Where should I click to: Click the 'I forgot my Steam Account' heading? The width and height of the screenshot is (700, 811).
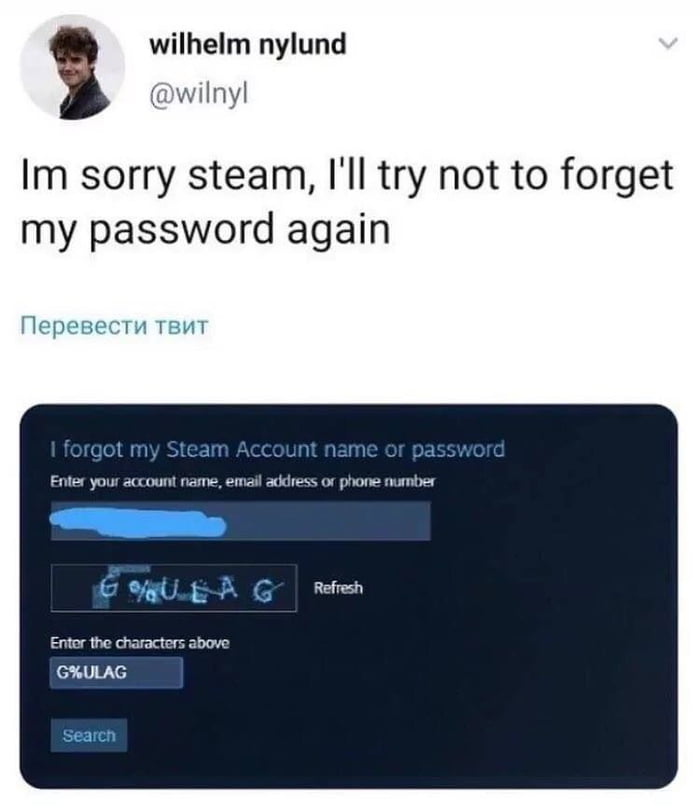(x=277, y=449)
